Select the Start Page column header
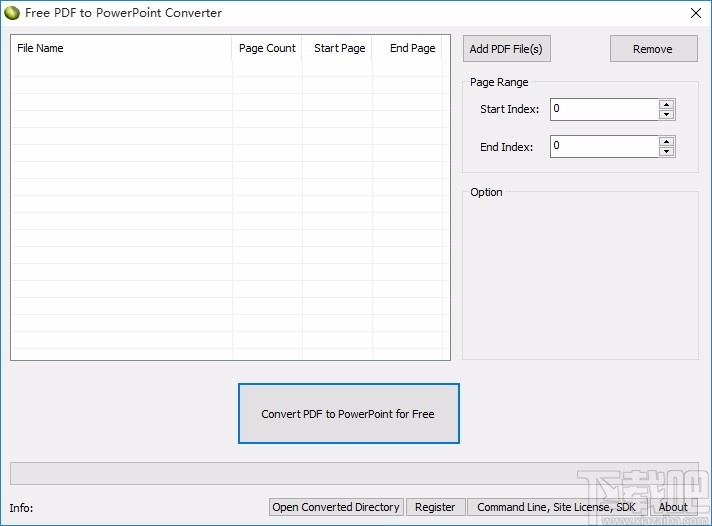 click(x=337, y=48)
